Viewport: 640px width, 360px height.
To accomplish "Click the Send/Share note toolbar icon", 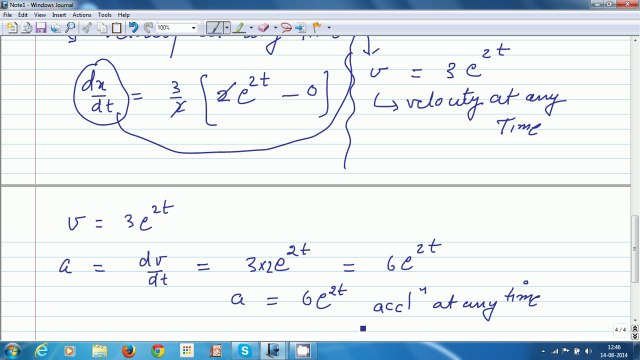I will (56, 28).
